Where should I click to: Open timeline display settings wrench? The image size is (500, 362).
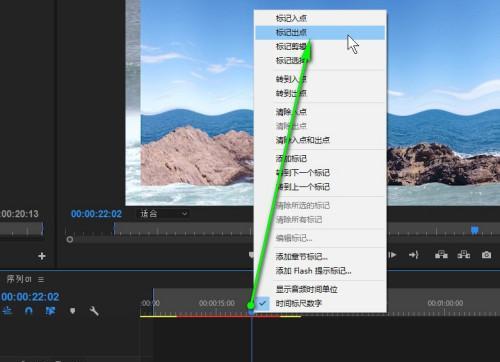[94, 311]
